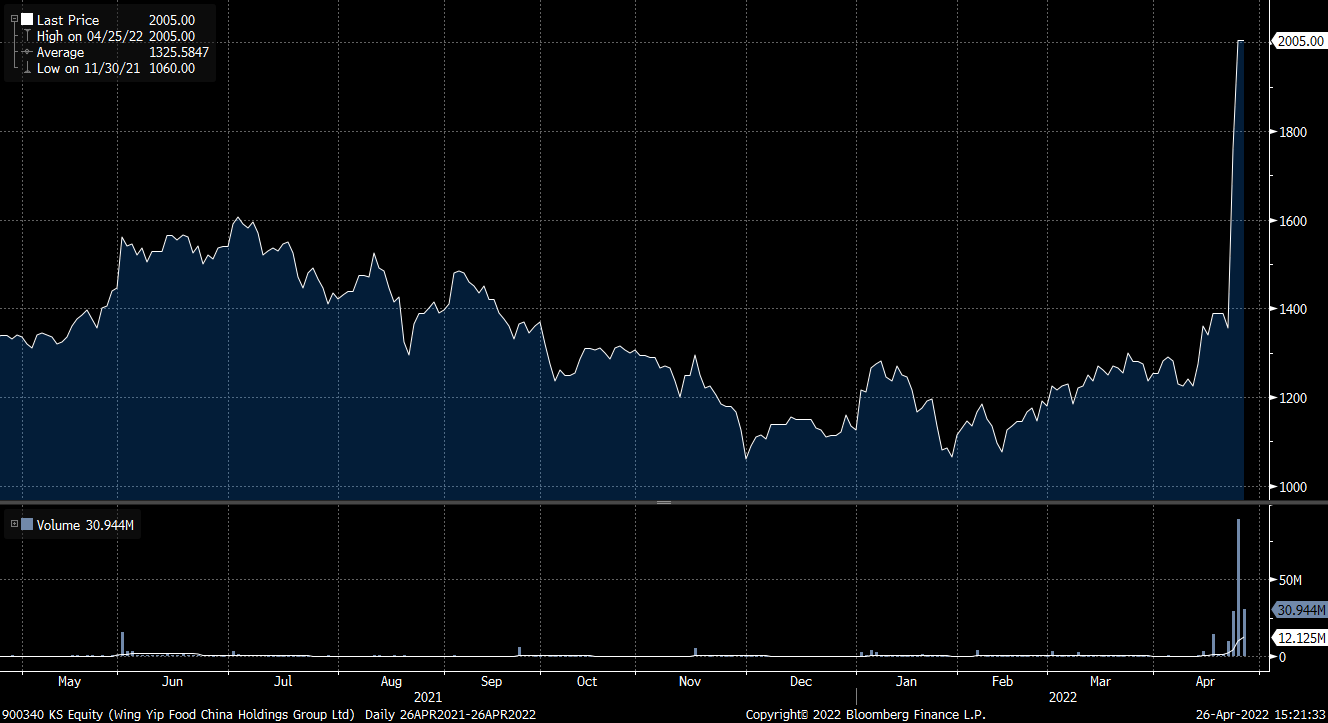Select the Apr label on the time axis
This screenshot has width=1328, height=723.
[1206, 681]
